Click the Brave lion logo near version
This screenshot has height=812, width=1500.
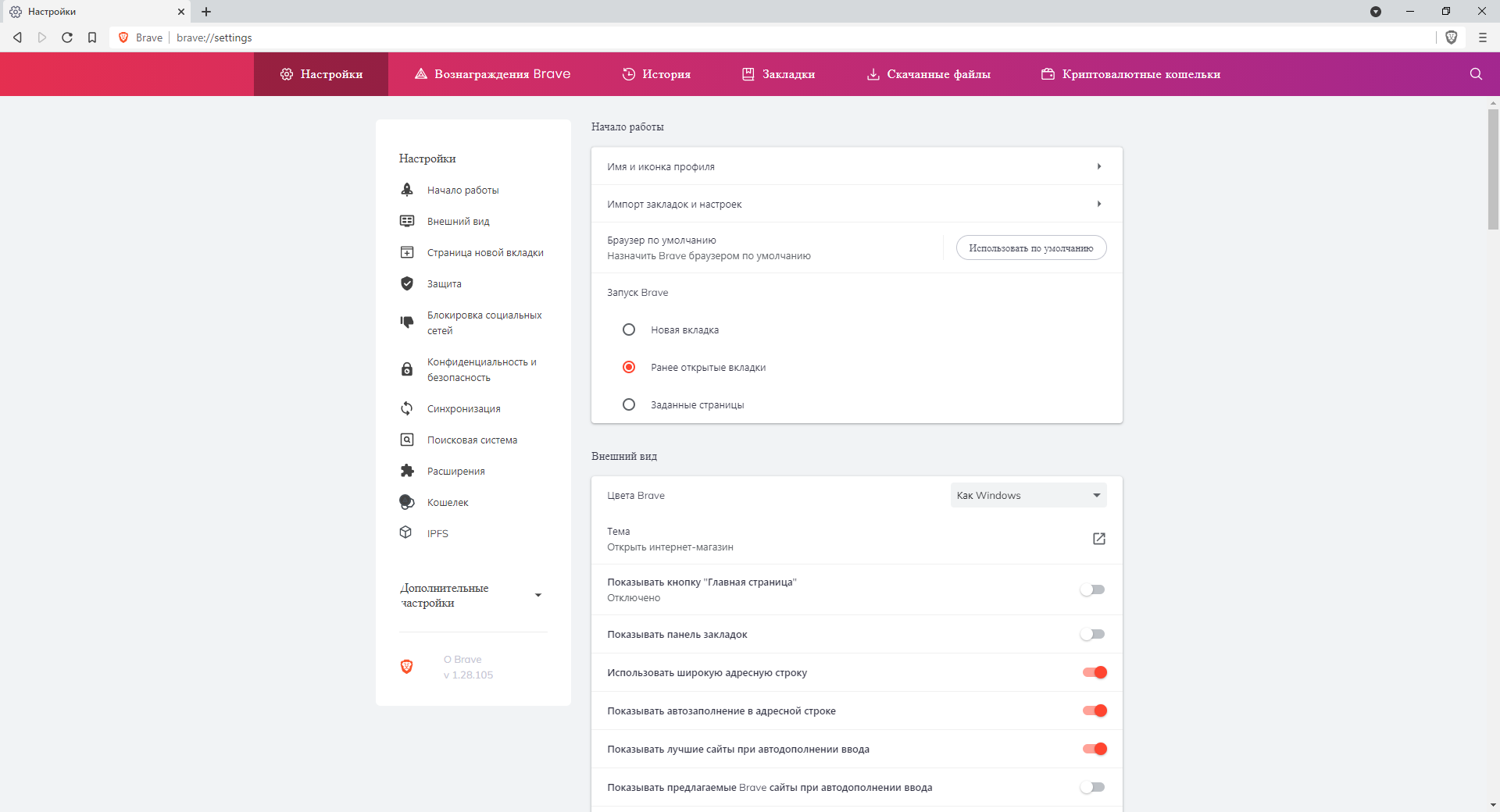[407, 667]
